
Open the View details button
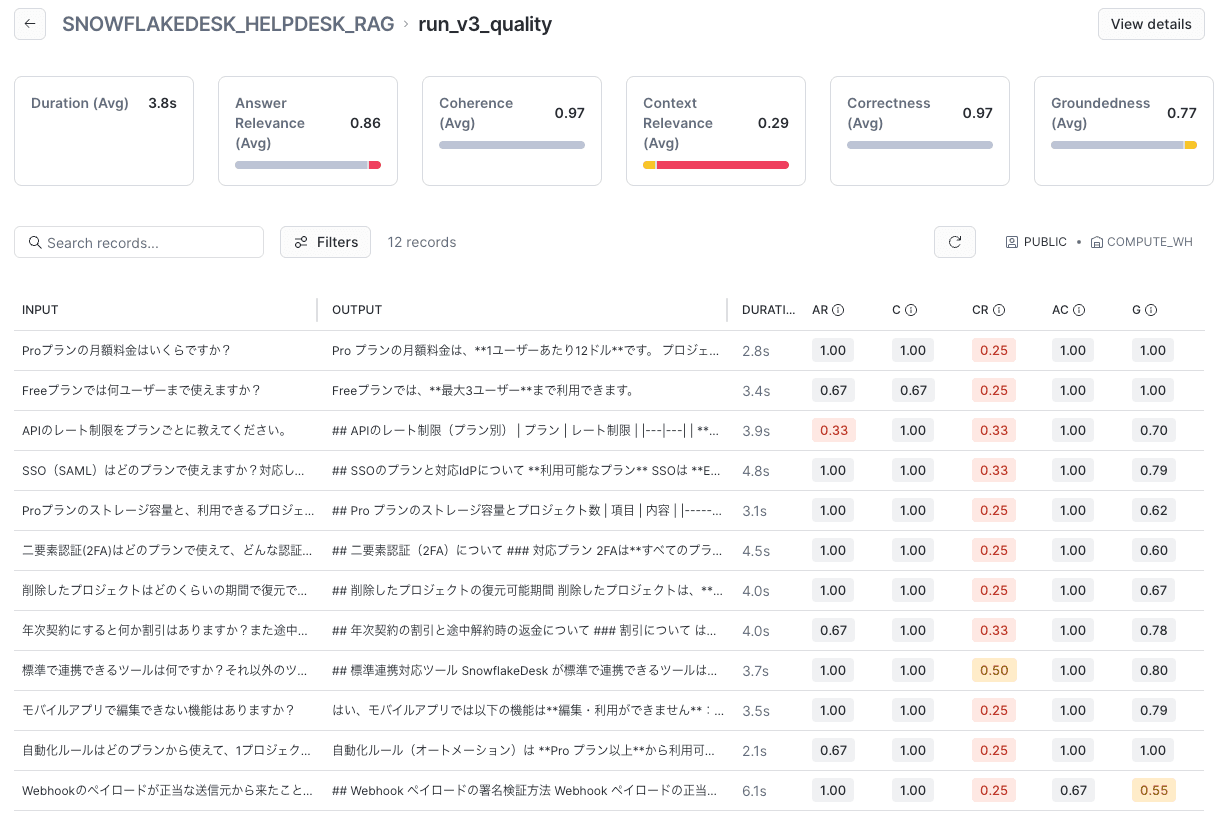coord(1151,24)
